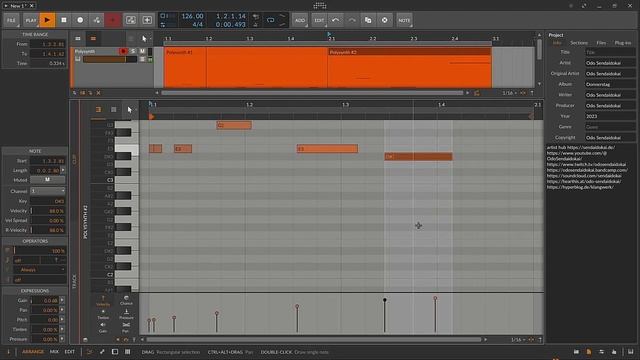Select the Pressure expression lane icon

126,314
